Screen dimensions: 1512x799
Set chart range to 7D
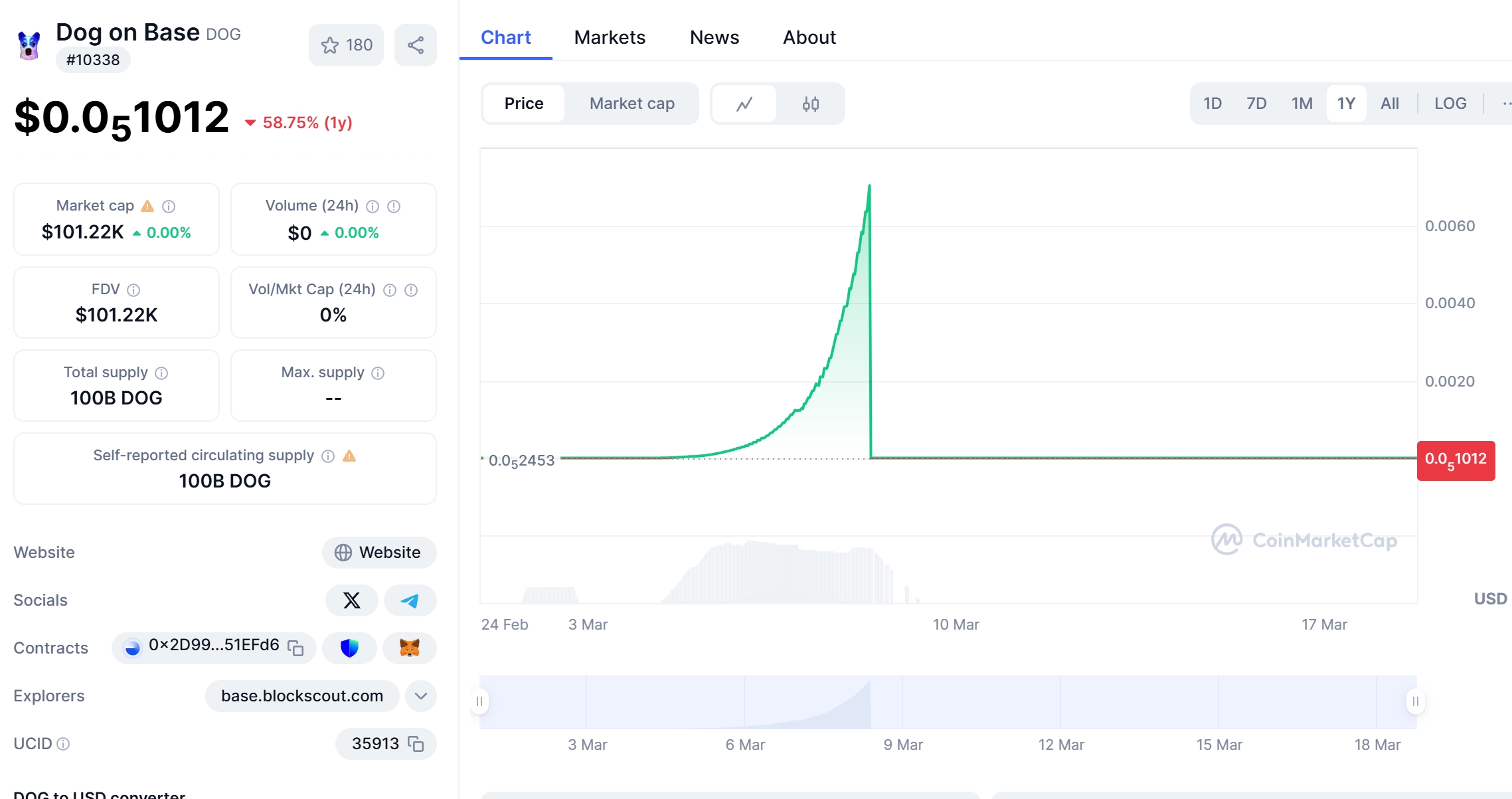1256,104
